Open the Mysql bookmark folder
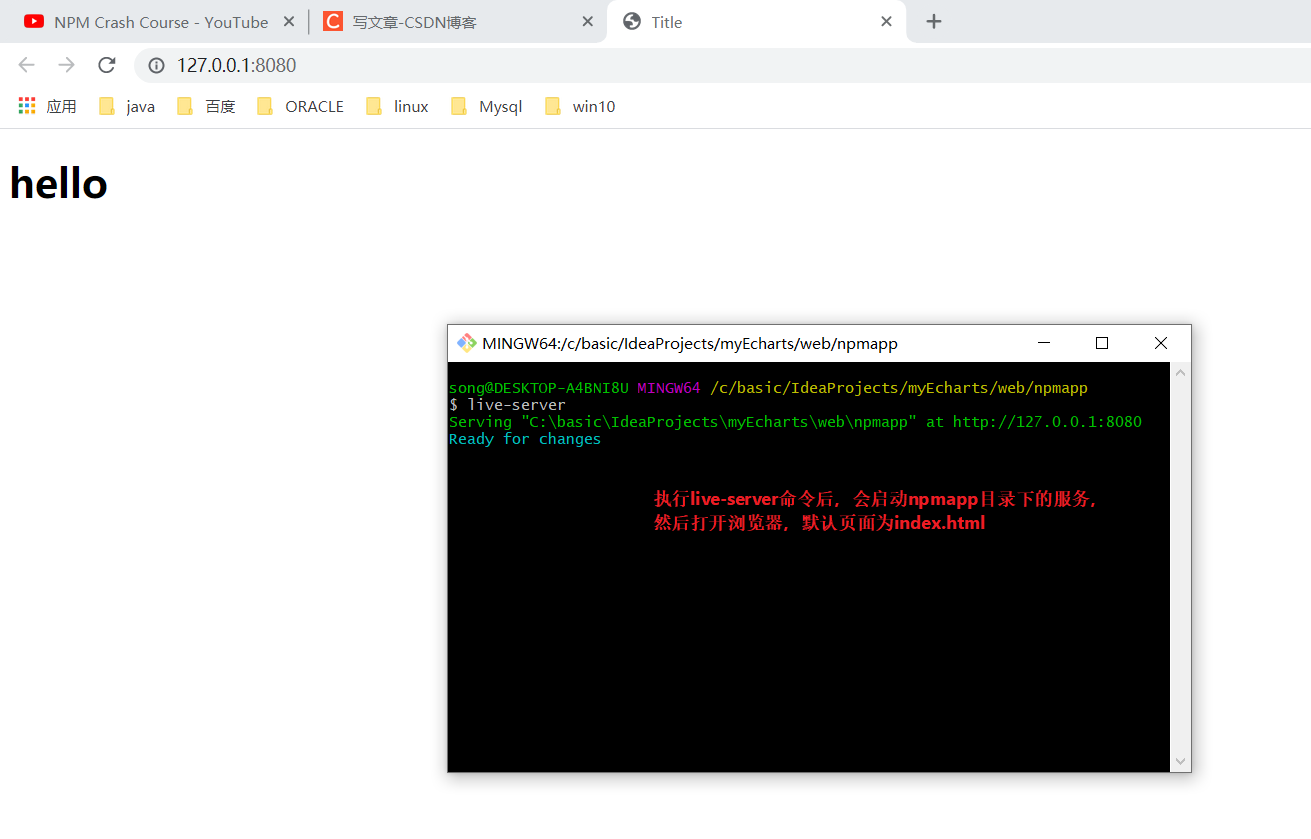The height and width of the screenshot is (839, 1311). point(486,106)
